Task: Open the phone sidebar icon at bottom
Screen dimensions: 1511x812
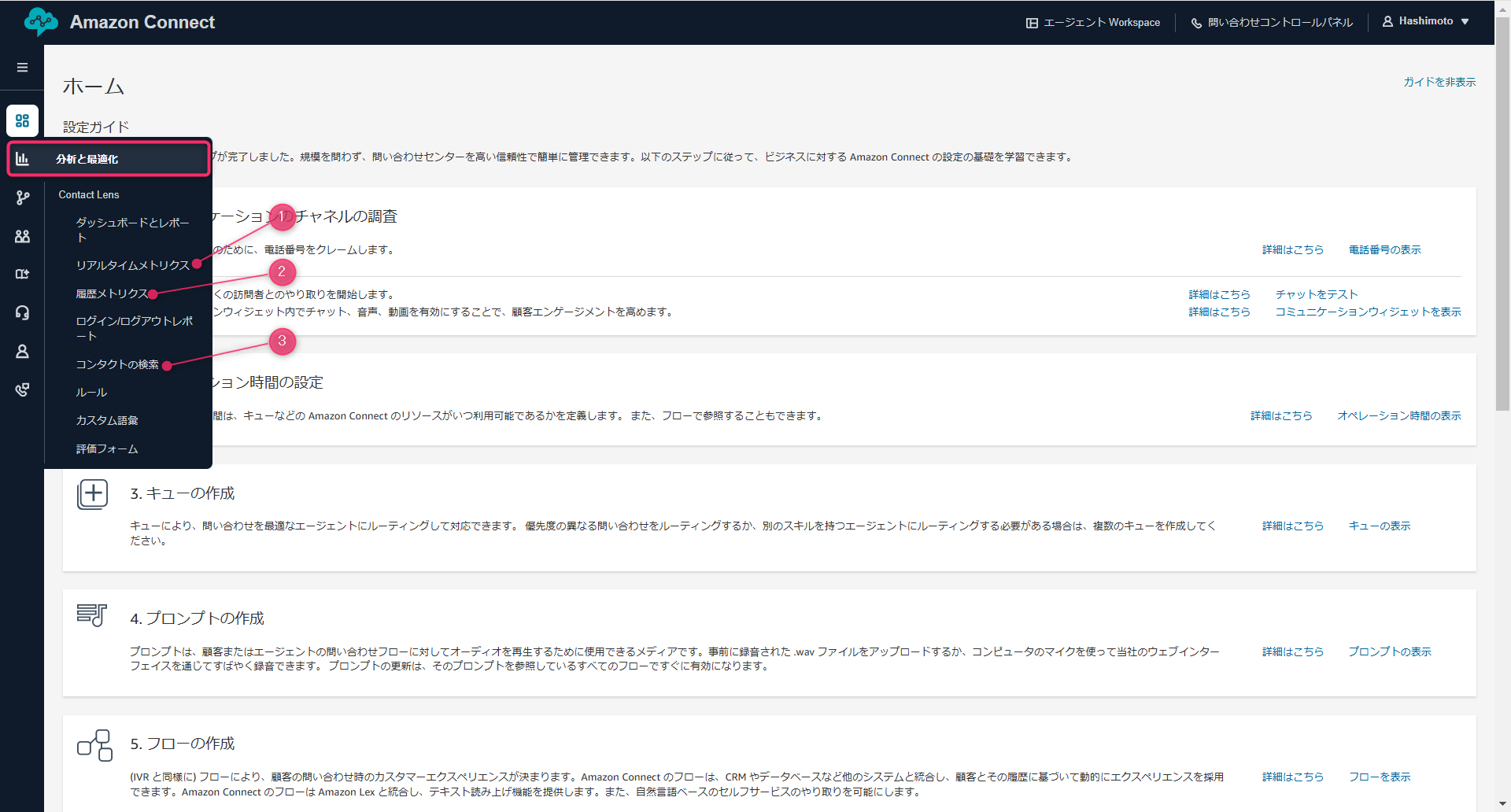Action: pyautogui.click(x=22, y=389)
